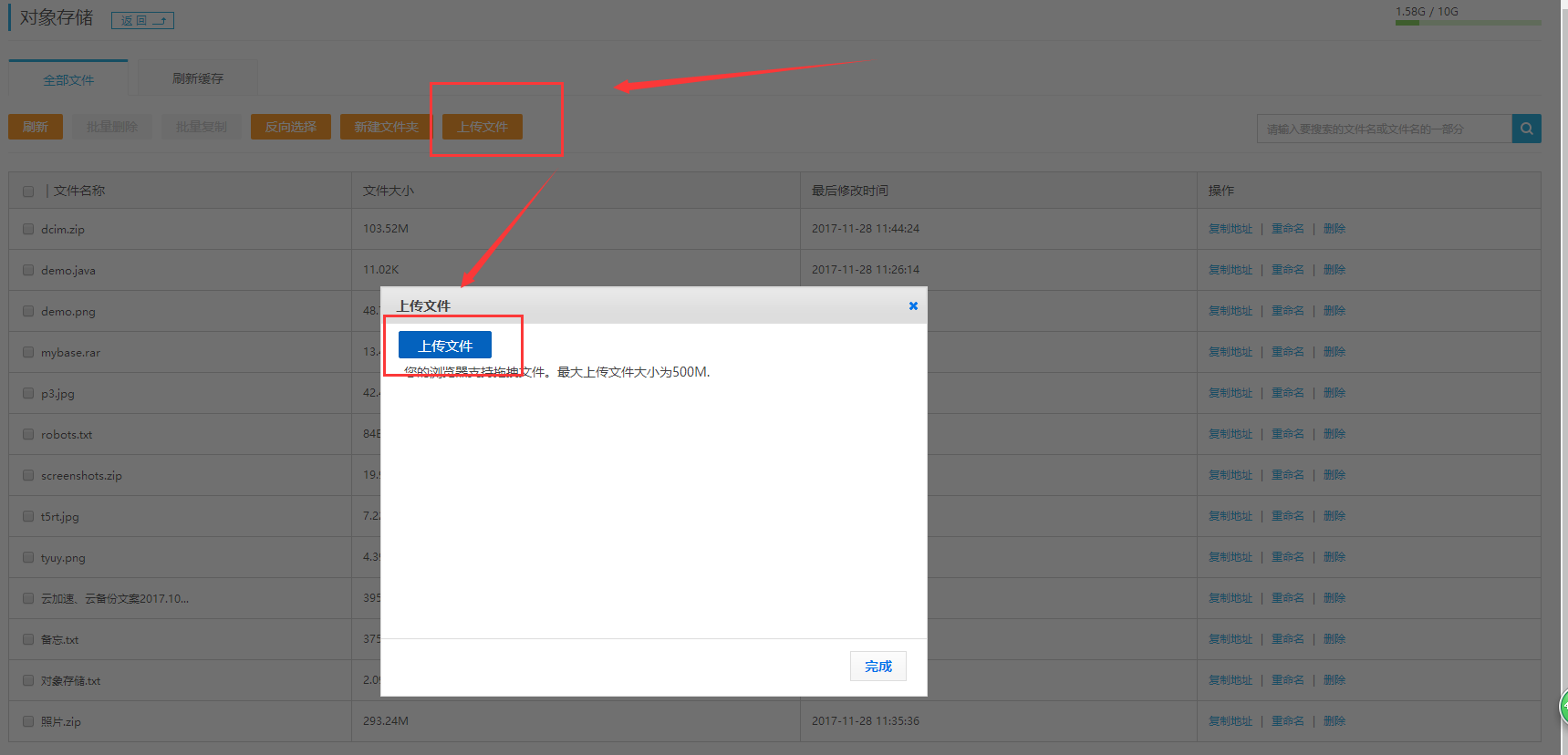
Task: Check the box for dcim.zip
Action: pos(28,230)
